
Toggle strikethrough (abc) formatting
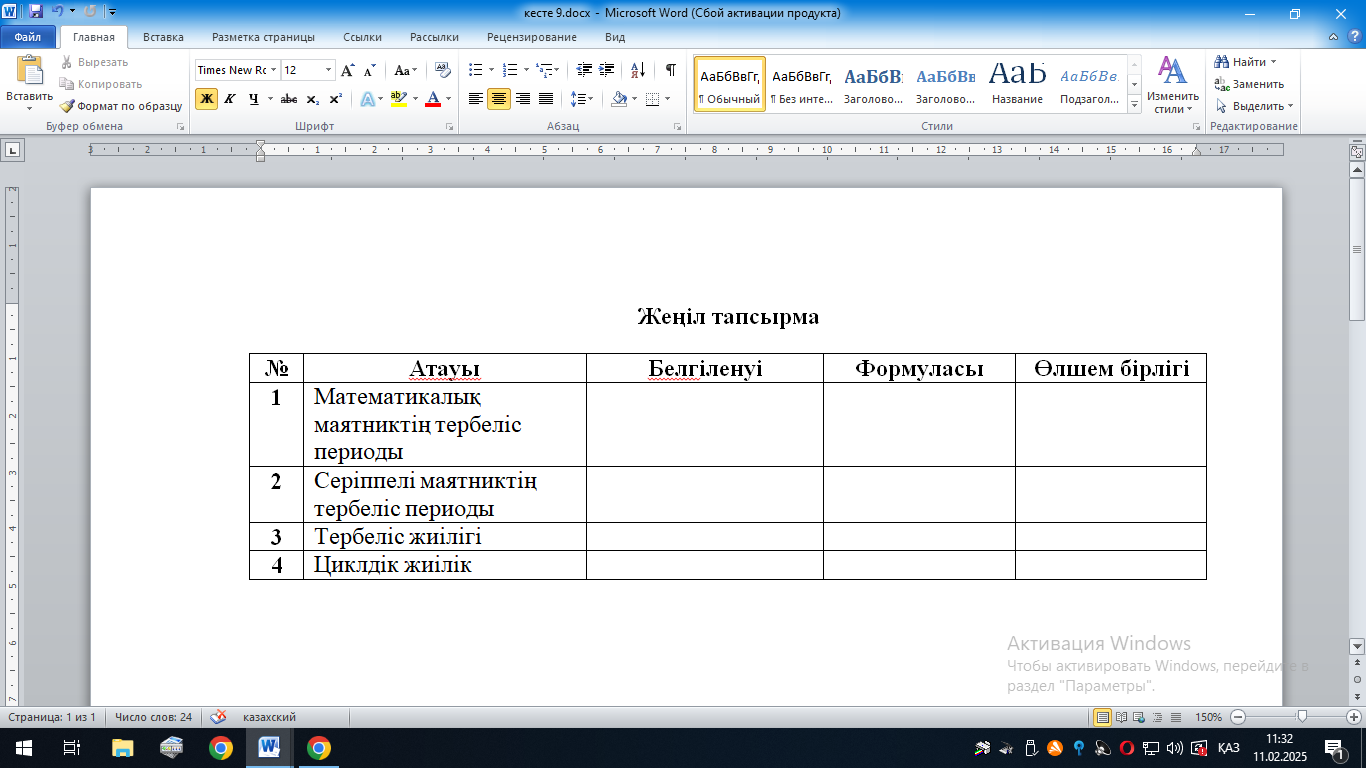pos(289,99)
